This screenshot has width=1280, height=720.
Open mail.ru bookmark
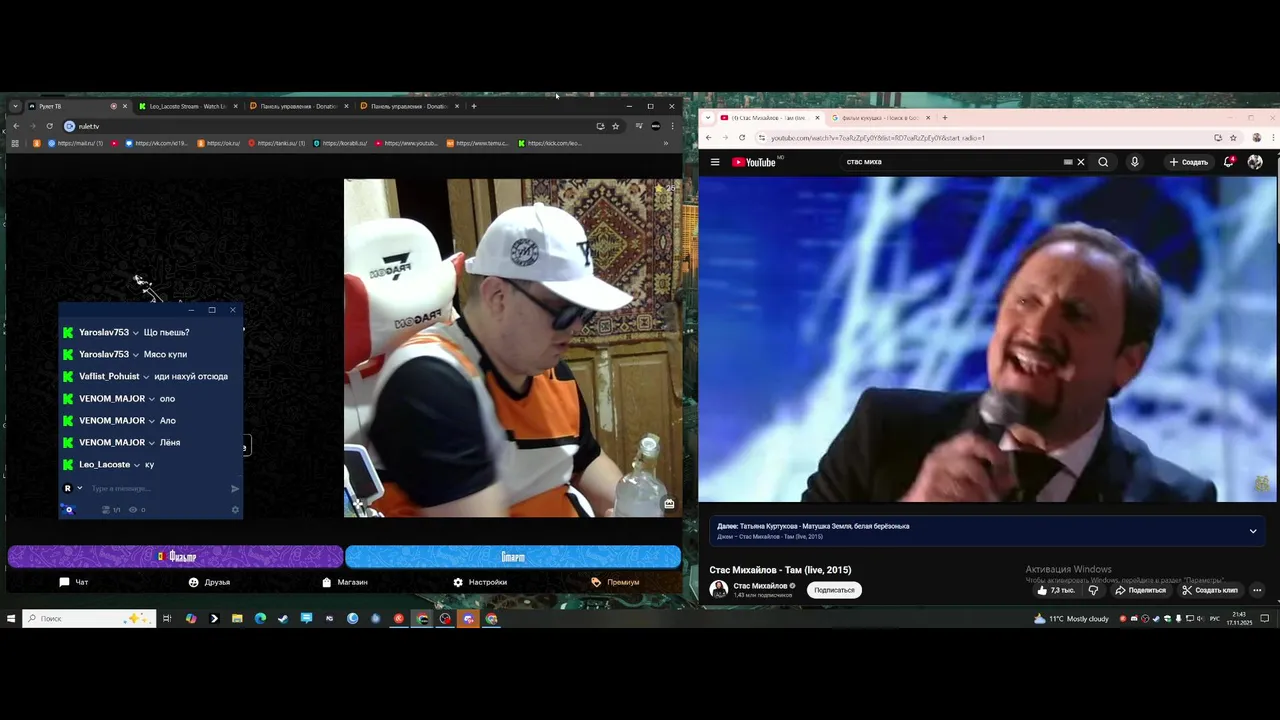75,143
